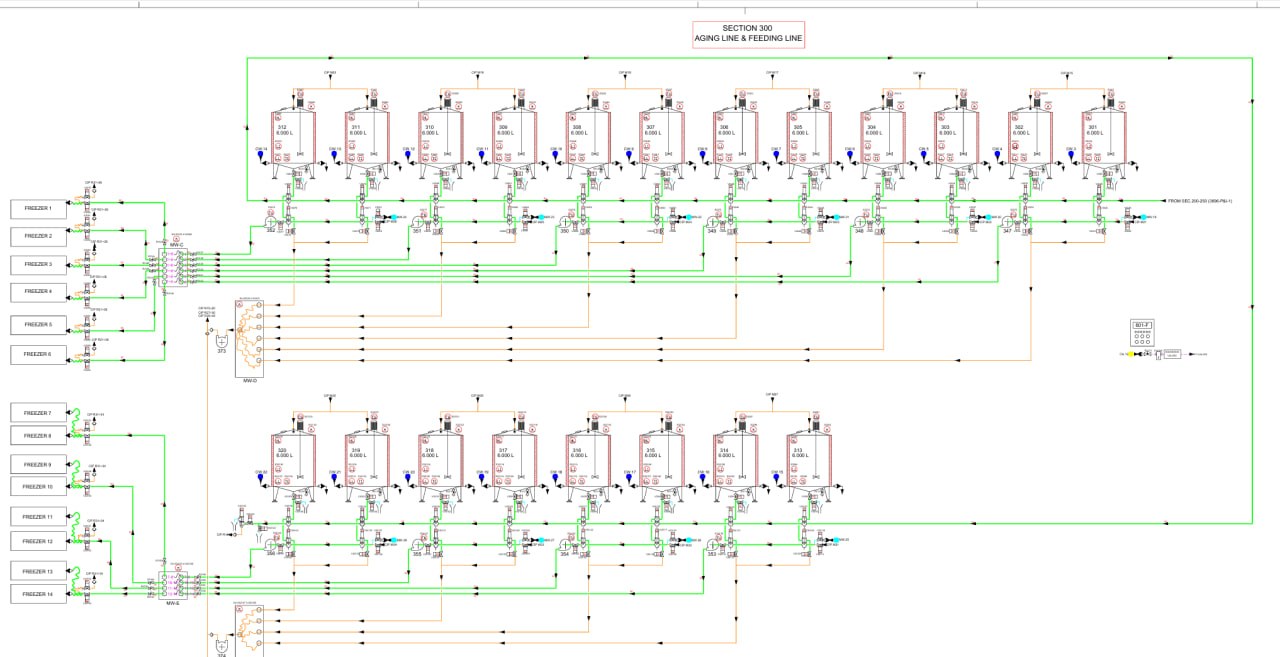Click Section 300 Aging Line title box
The height and width of the screenshot is (657, 1280).
(748, 34)
